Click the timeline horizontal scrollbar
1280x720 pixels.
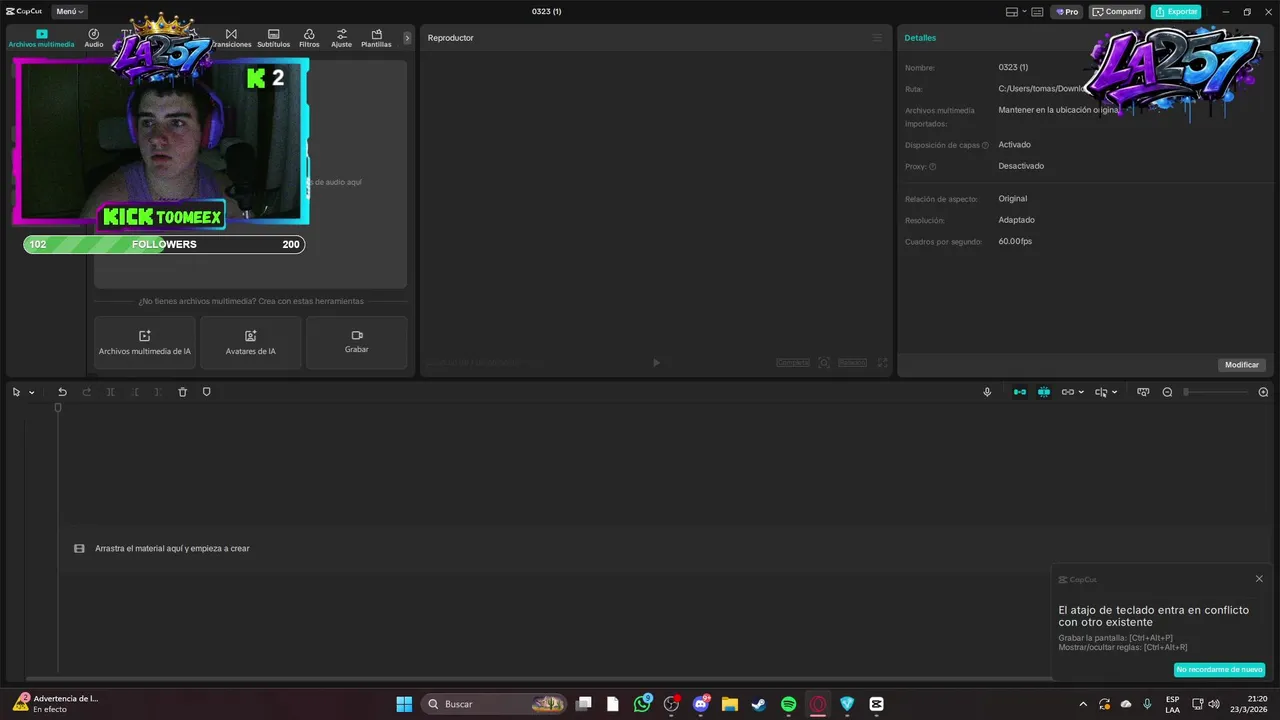tap(538, 679)
